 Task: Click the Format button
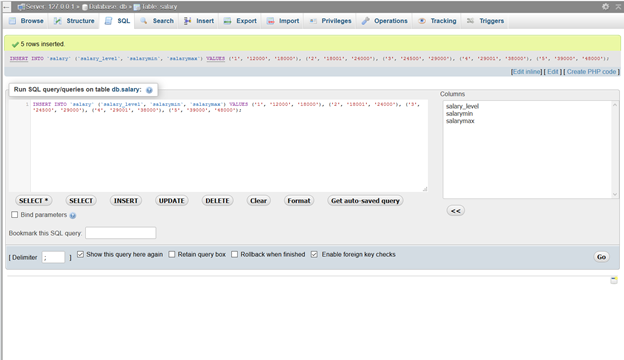click(299, 201)
